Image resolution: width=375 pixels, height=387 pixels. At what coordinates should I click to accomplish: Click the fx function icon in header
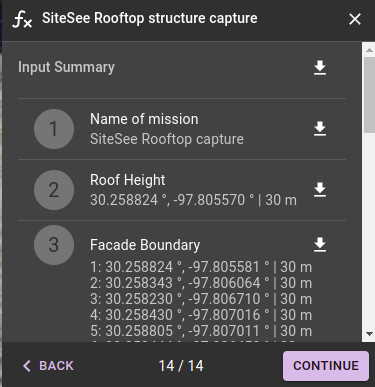pyautogui.click(x=22, y=19)
